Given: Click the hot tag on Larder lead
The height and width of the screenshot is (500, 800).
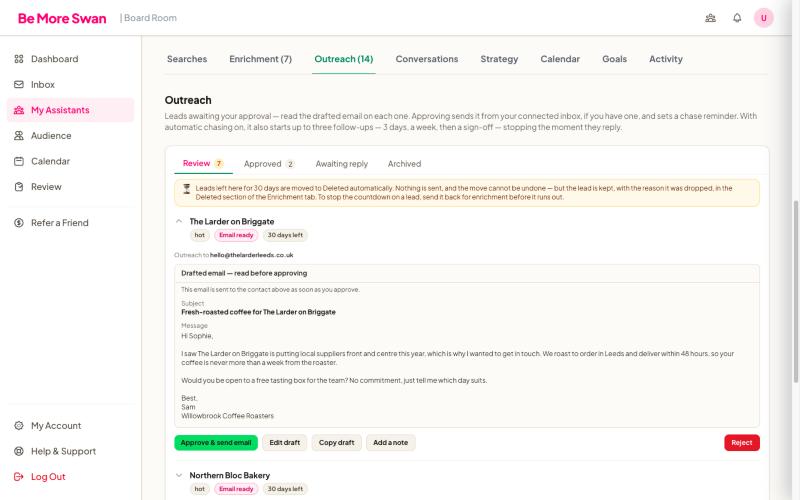Looking at the screenshot, I should click(x=199, y=235).
